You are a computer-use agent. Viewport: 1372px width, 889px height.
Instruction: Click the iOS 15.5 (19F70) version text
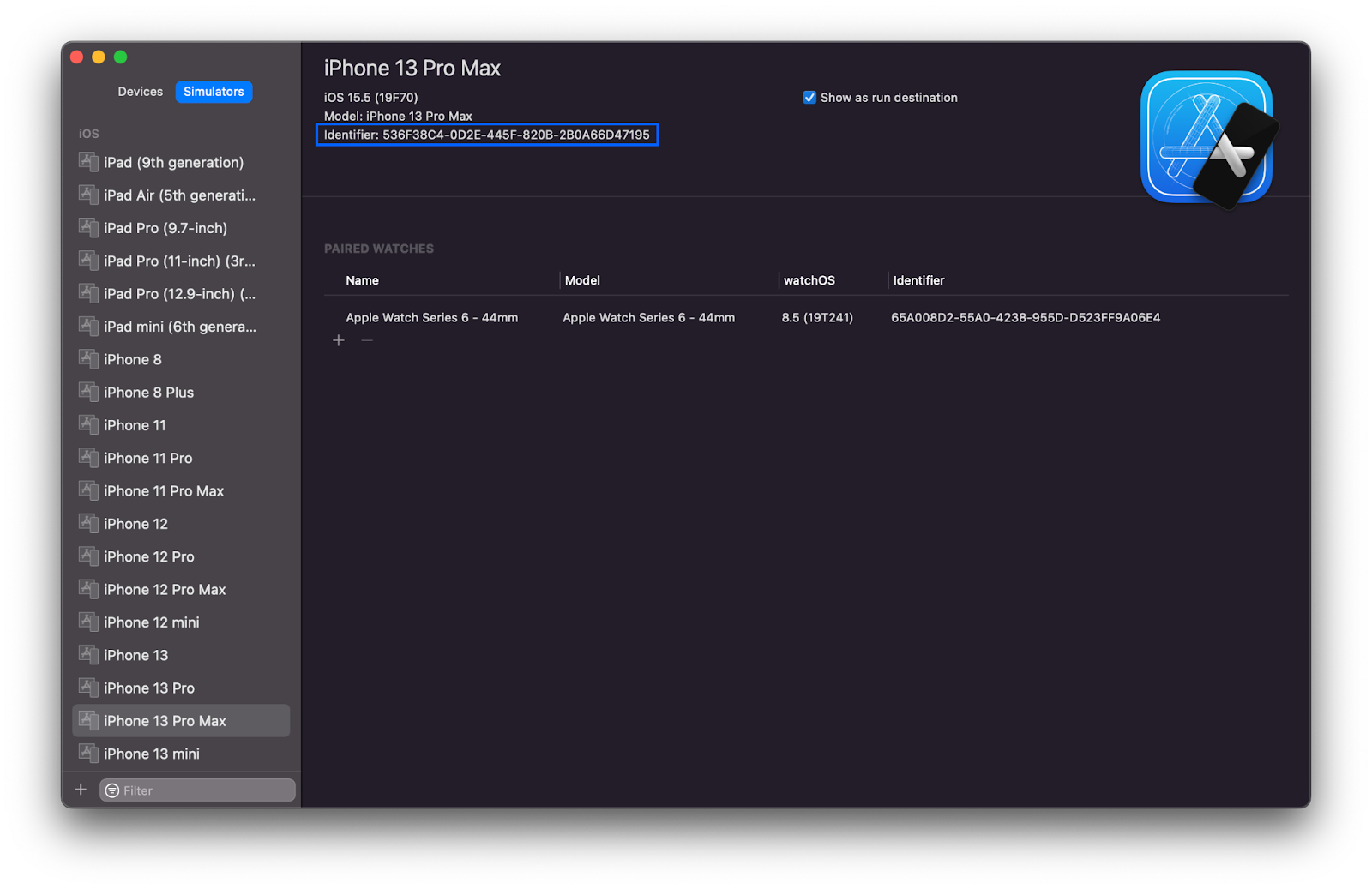tap(370, 98)
